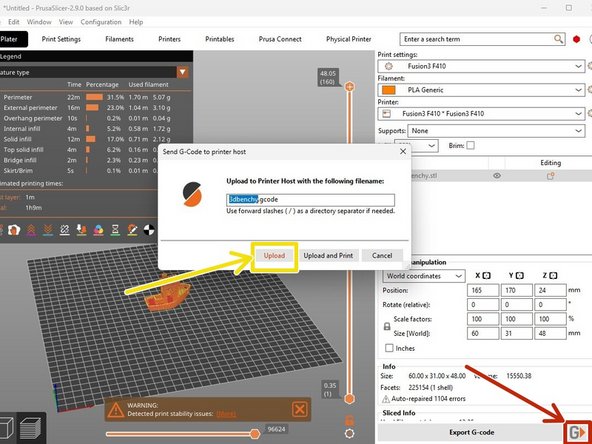Open the Printer Fusion3 F410 dropdown
Screen dimensions: 592x444
[481, 114]
